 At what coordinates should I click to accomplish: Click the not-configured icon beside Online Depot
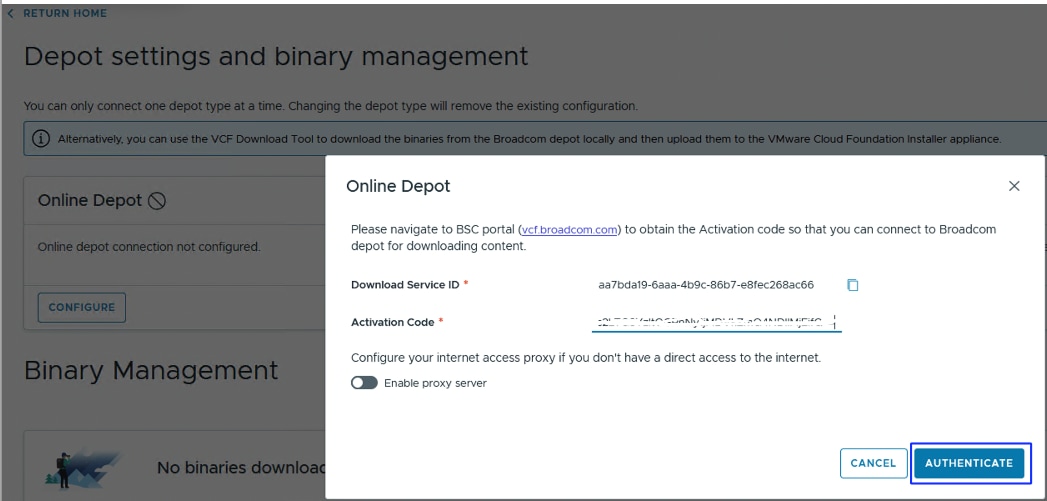(157, 200)
